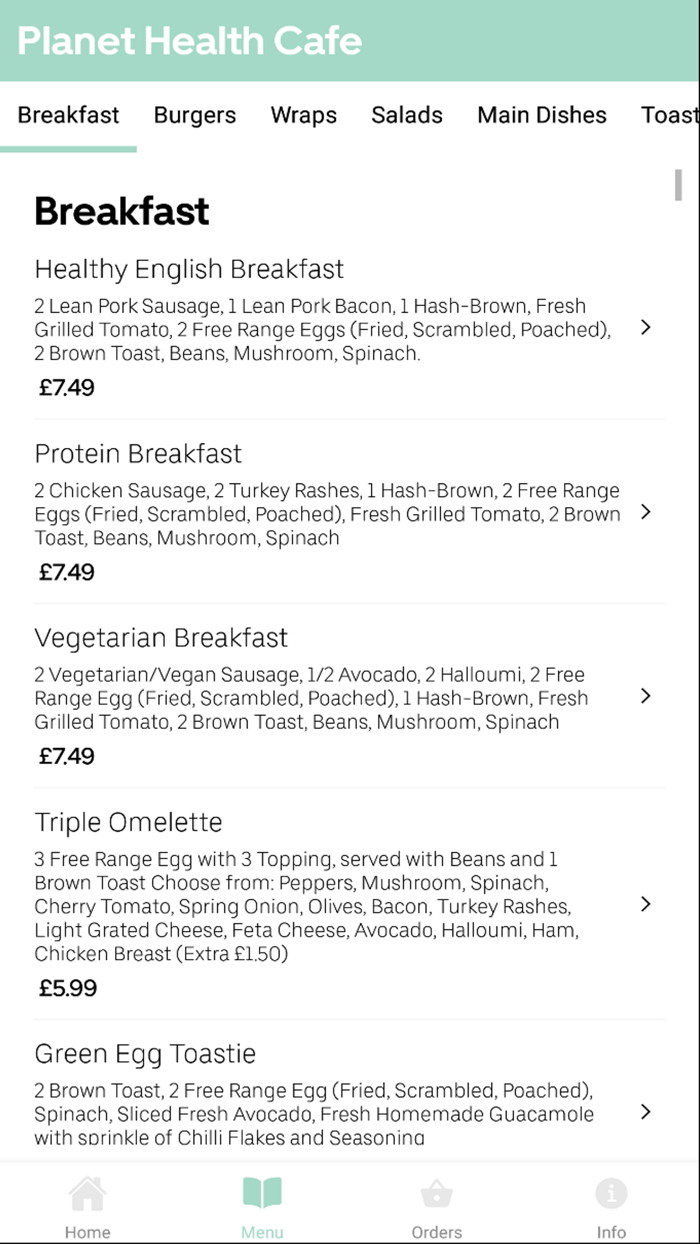Open the Orders basket icon

[437, 1192]
